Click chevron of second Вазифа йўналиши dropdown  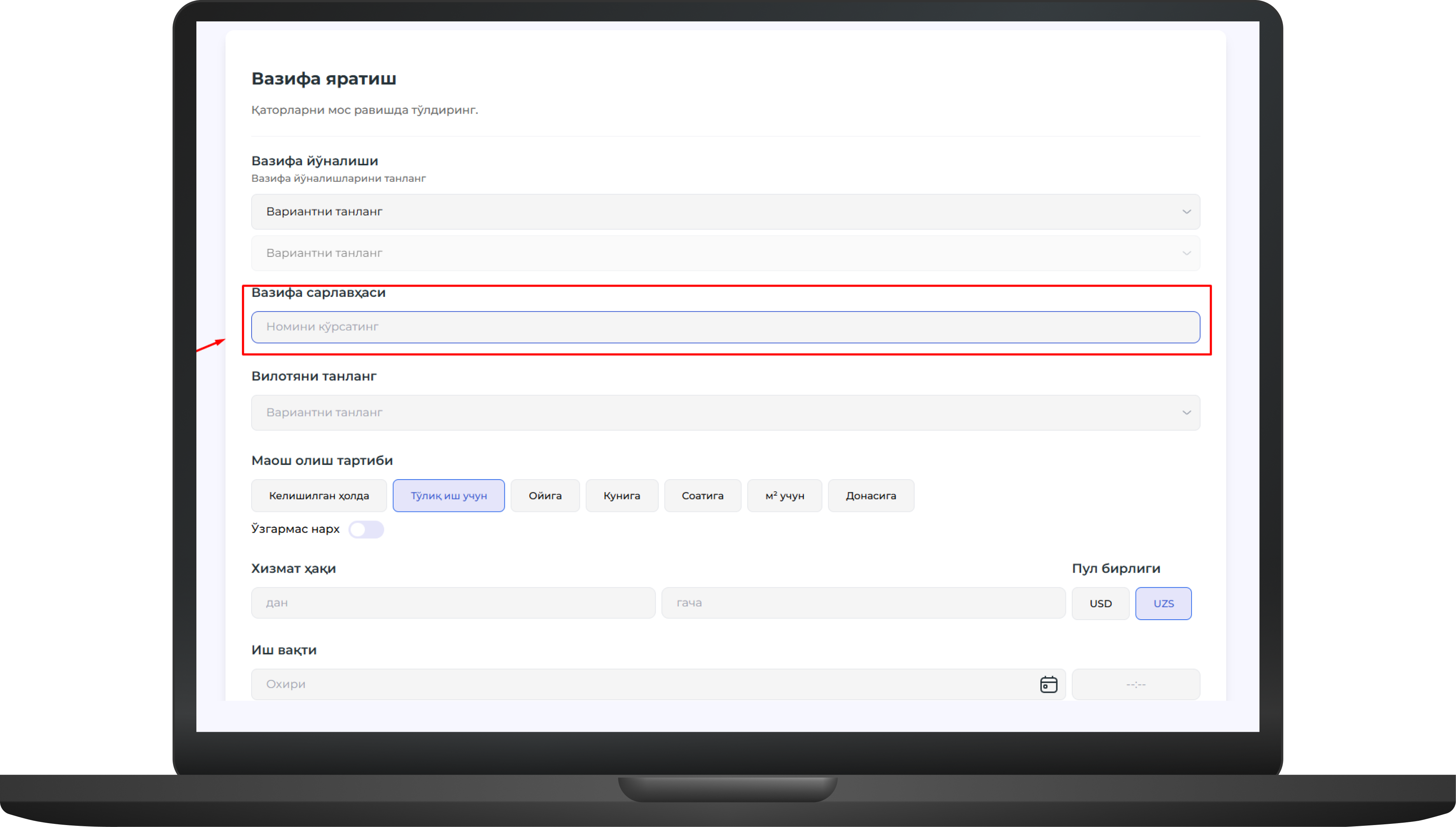click(1186, 253)
